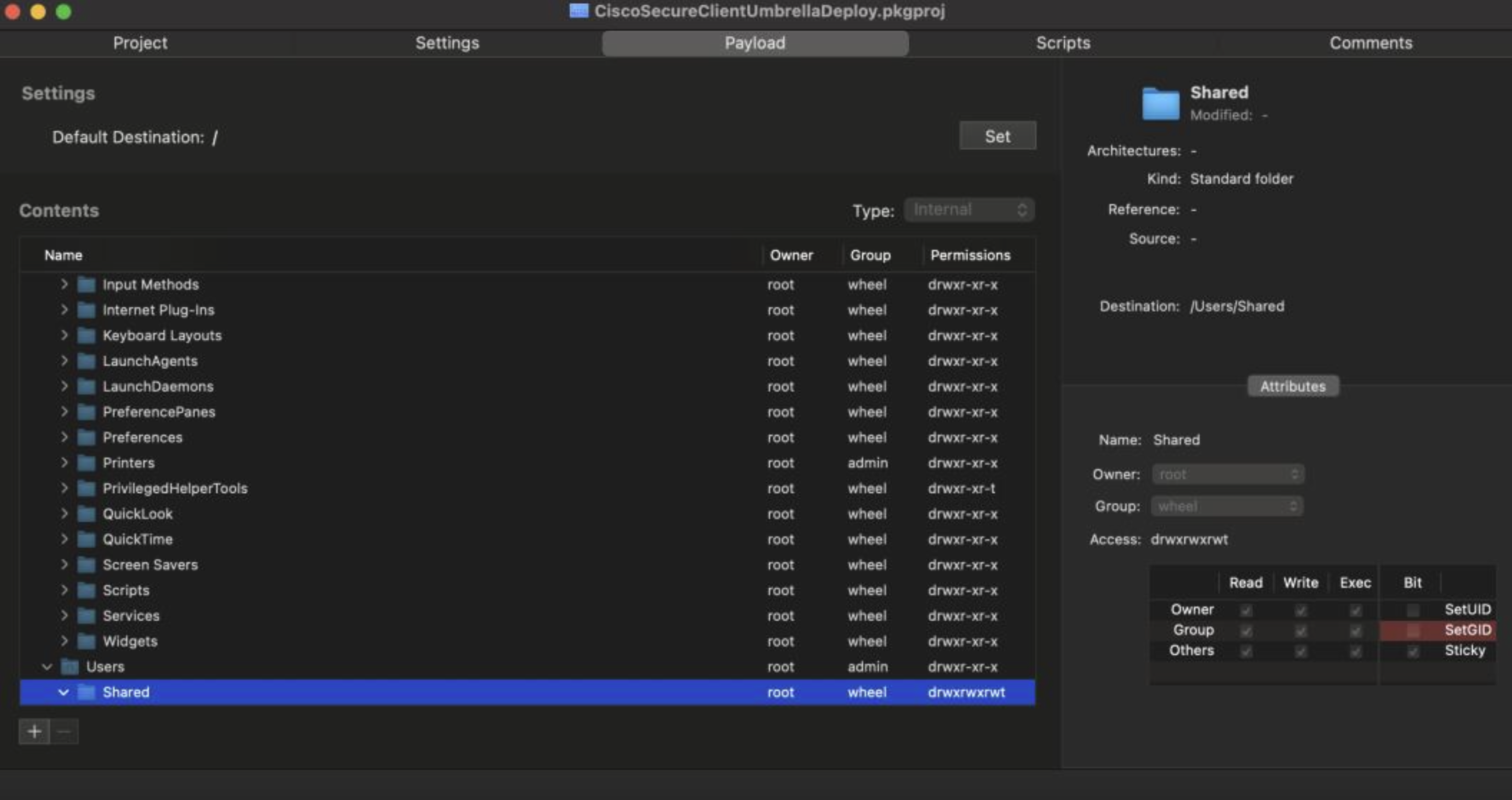Viewport: 1512px width, 800px height.
Task: Expand the LaunchDaemons folder chevron
Action: click(64, 386)
